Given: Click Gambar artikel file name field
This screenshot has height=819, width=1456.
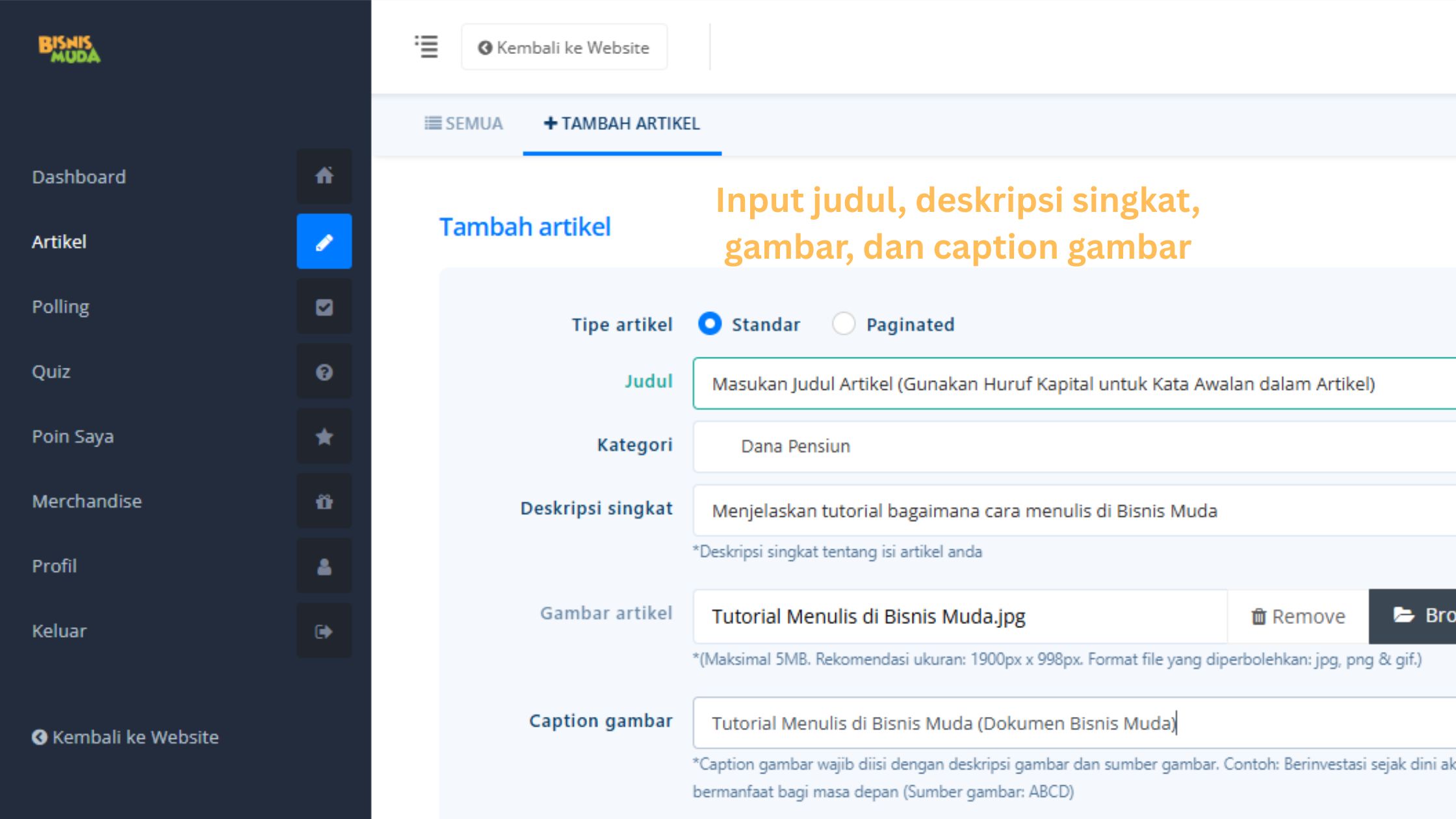Looking at the screenshot, I should 960,616.
